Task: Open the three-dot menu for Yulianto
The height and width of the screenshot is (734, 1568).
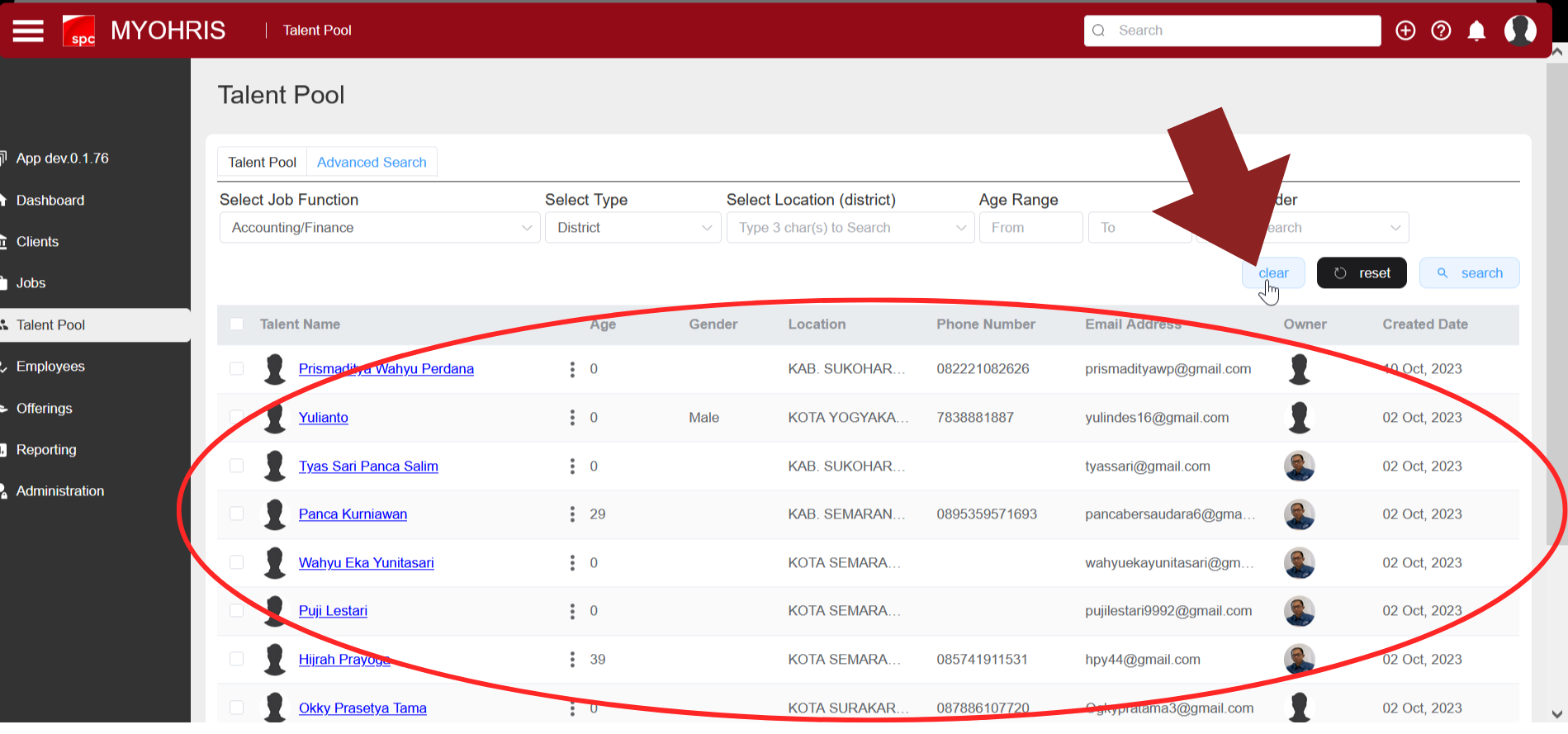Action: click(572, 418)
